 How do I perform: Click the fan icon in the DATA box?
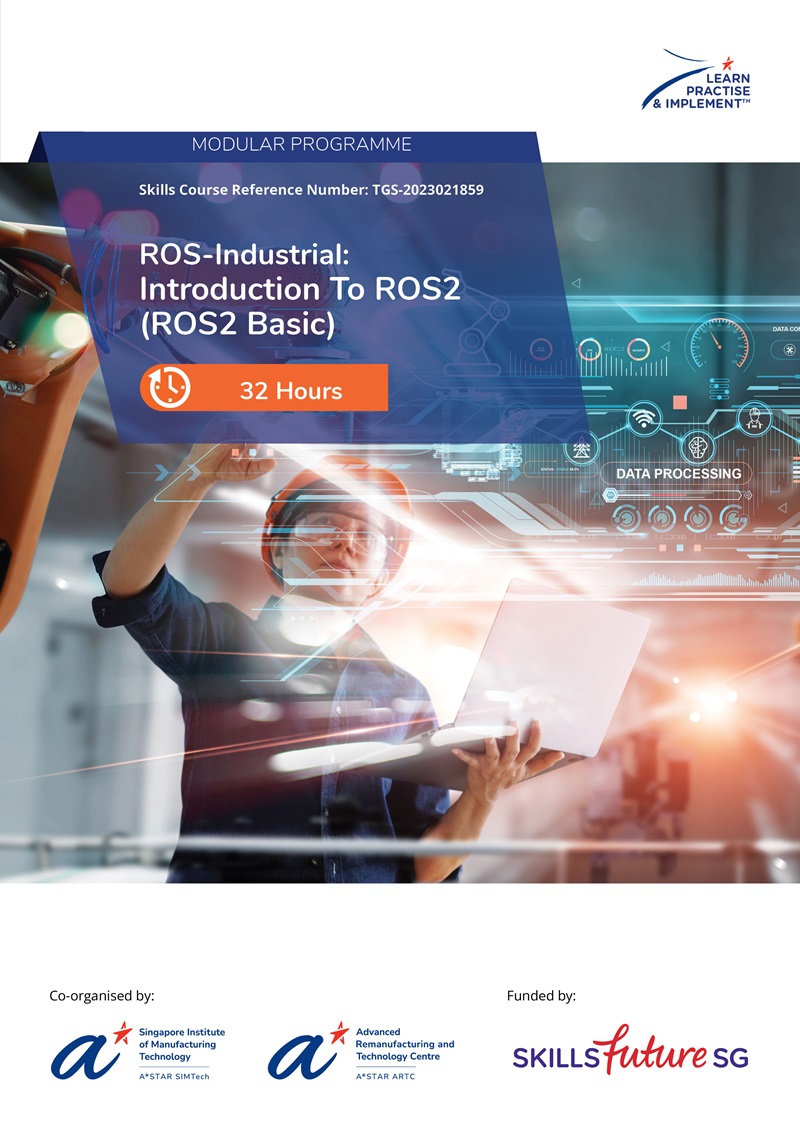coord(789,350)
